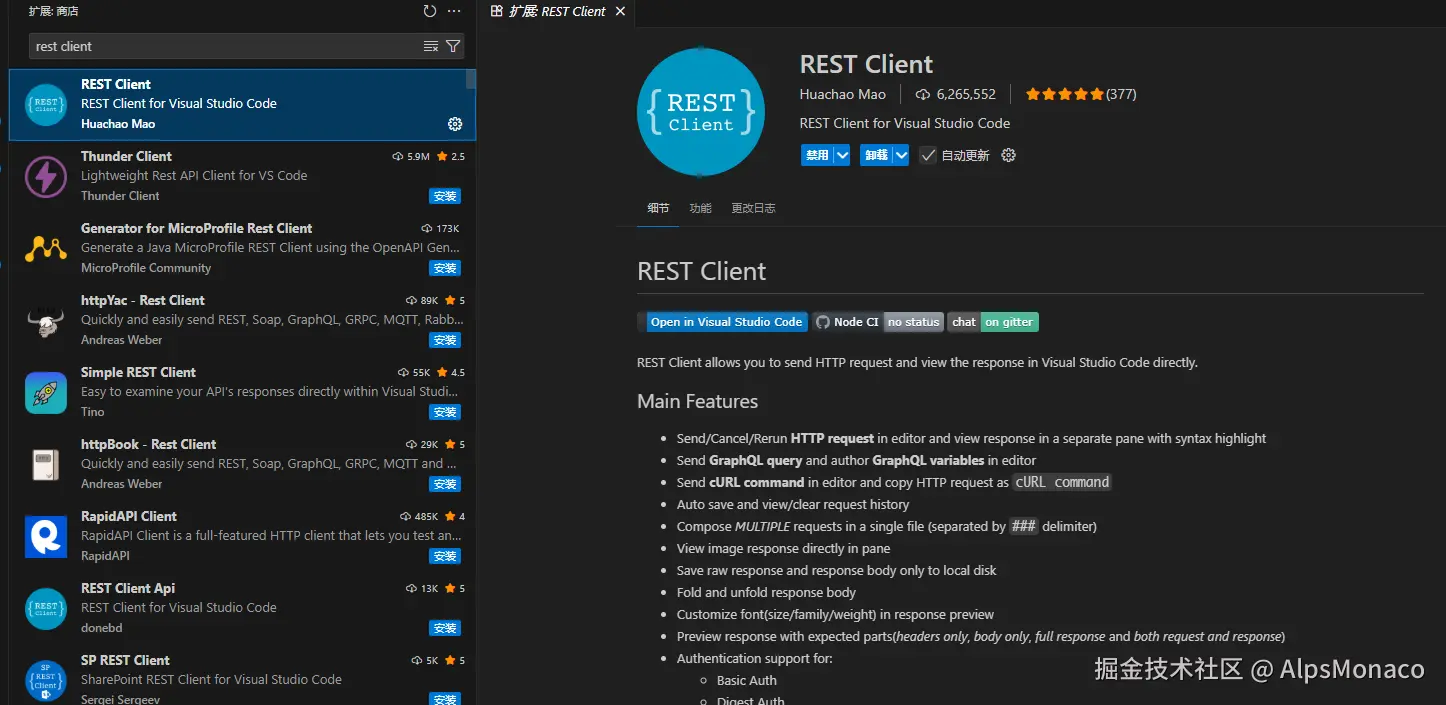The height and width of the screenshot is (705, 1446).
Task: Open the Huachao Mao publisher link in details
Action: pos(843,94)
